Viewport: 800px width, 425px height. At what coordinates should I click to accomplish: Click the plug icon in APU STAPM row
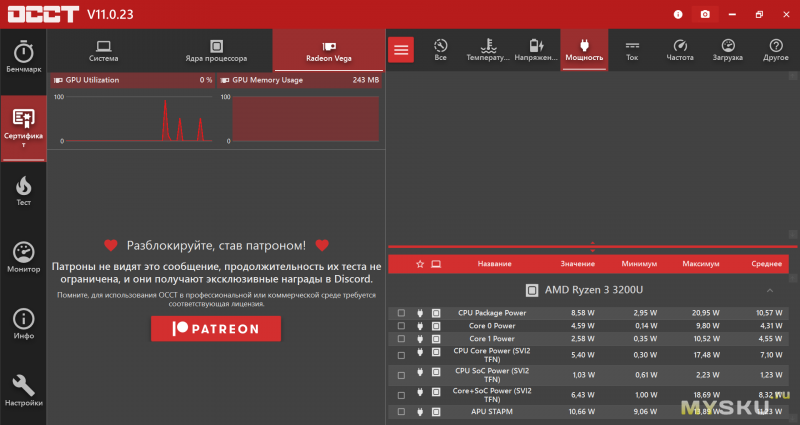pos(420,411)
